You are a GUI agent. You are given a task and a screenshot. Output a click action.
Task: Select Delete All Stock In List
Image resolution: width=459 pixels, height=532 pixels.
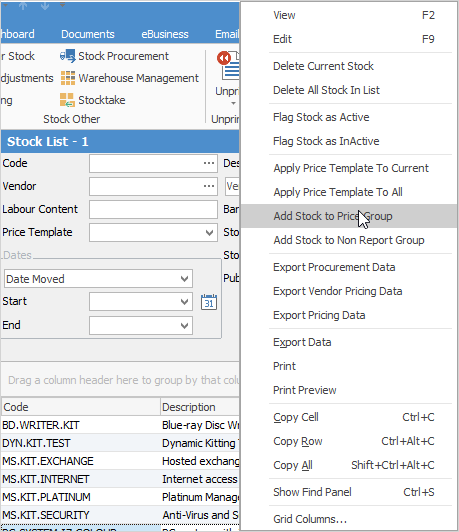pyautogui.click(x=349, y=90)
